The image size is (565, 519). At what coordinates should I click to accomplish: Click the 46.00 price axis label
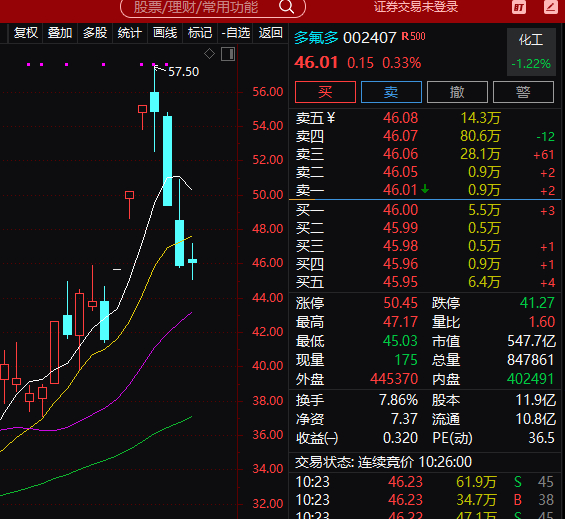268,263
